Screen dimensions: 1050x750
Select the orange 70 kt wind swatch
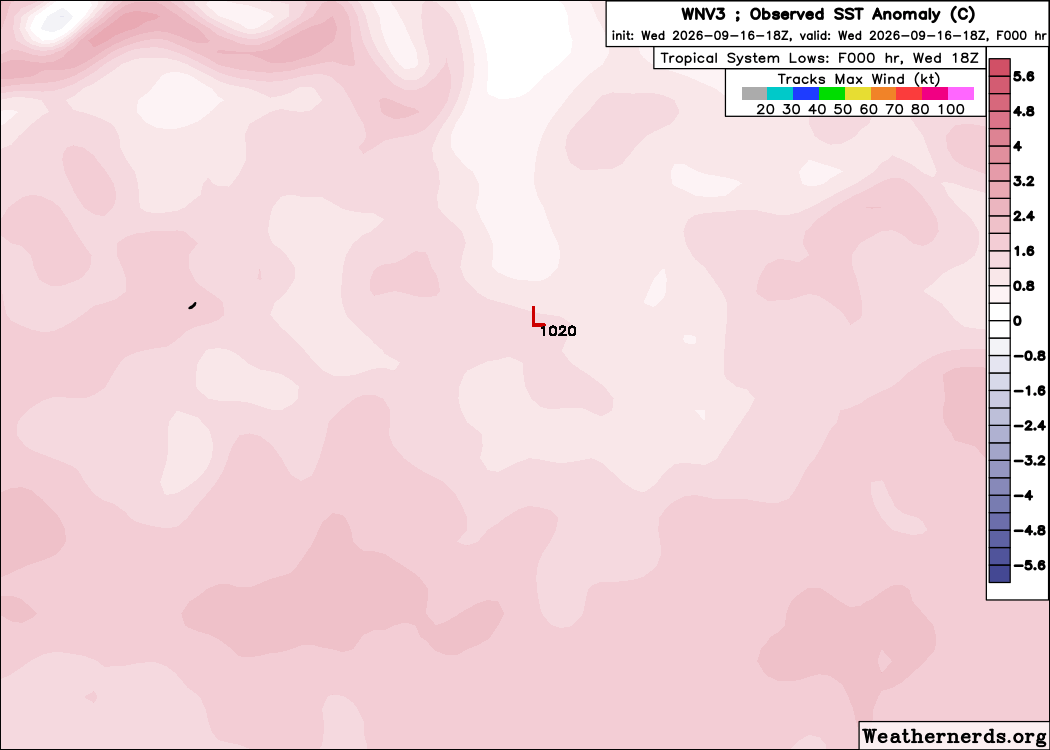click(x=883, y=94)
